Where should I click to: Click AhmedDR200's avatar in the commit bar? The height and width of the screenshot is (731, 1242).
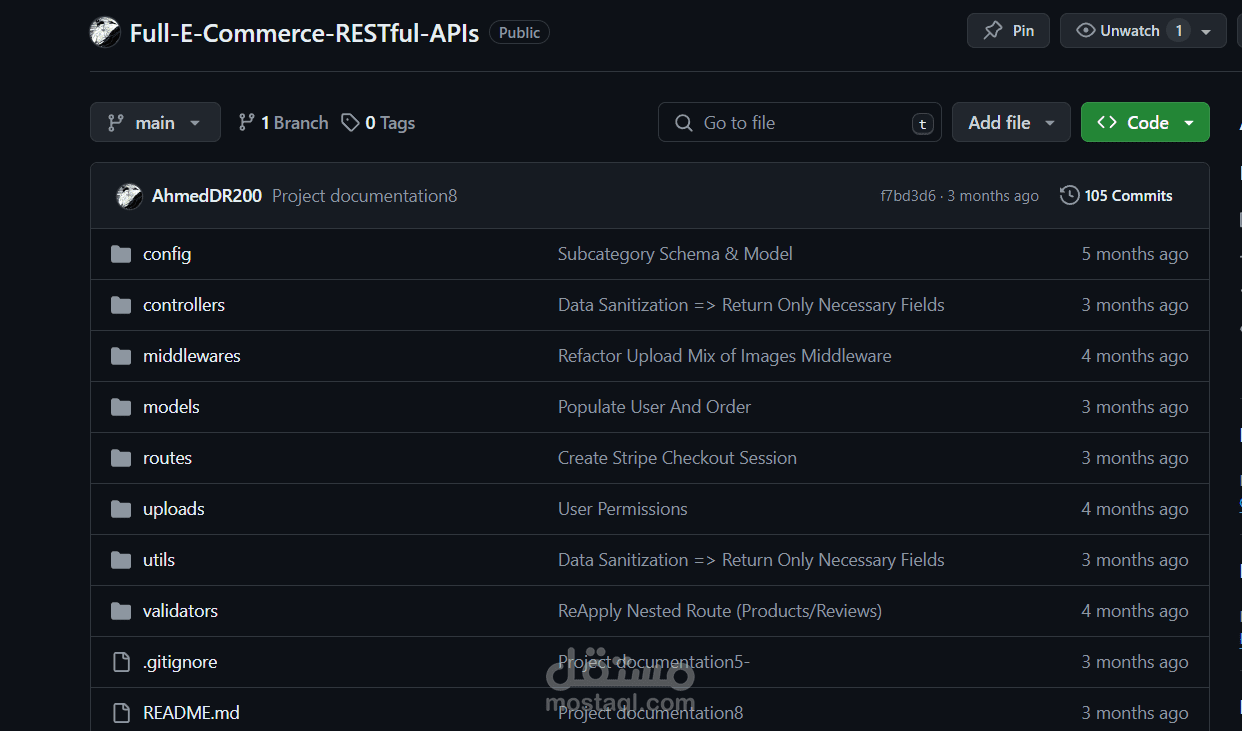pos(129,195)
